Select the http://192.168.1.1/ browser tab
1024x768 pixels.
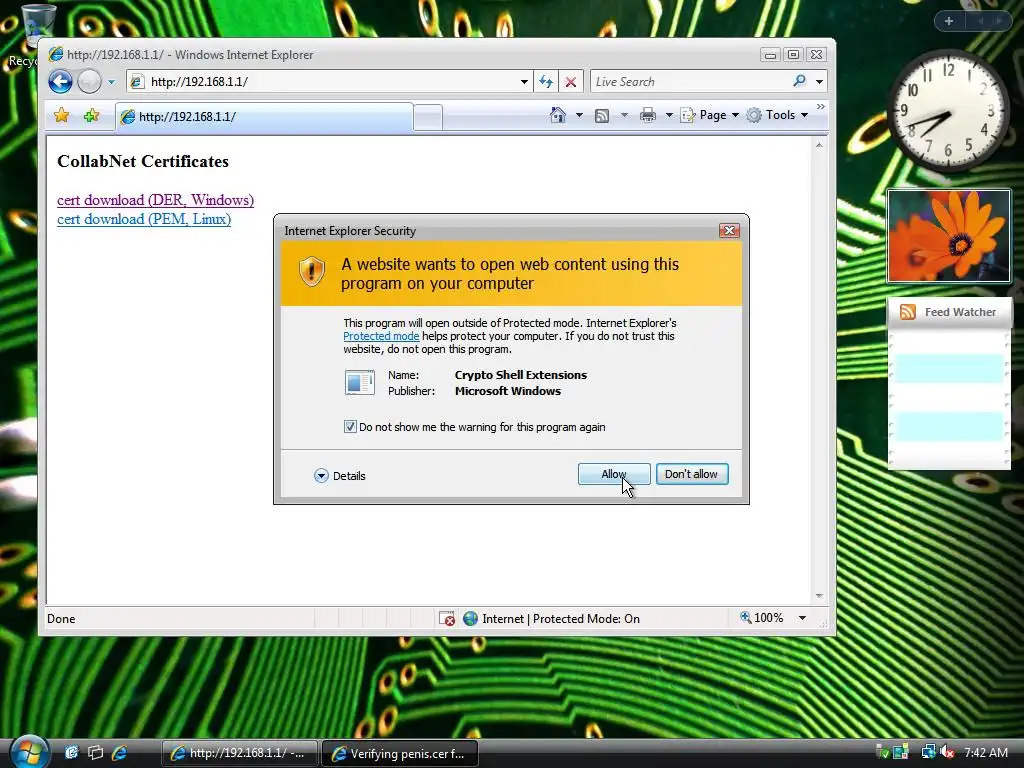point(264,117)
